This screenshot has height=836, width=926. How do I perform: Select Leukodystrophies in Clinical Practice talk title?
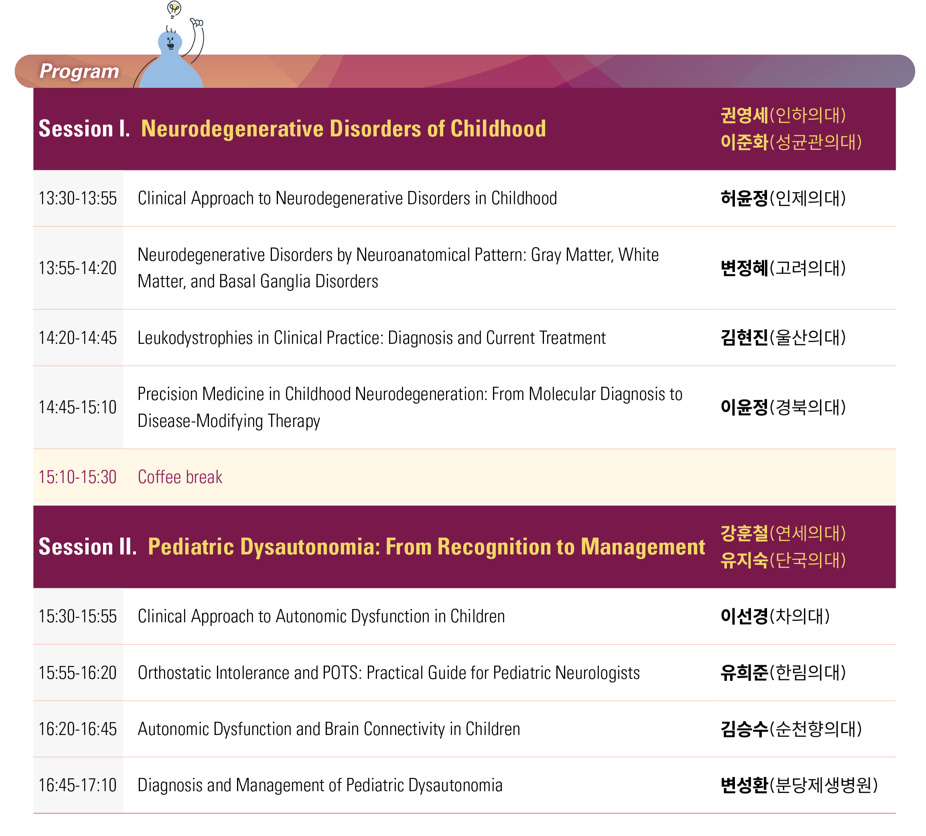(371, 338)
